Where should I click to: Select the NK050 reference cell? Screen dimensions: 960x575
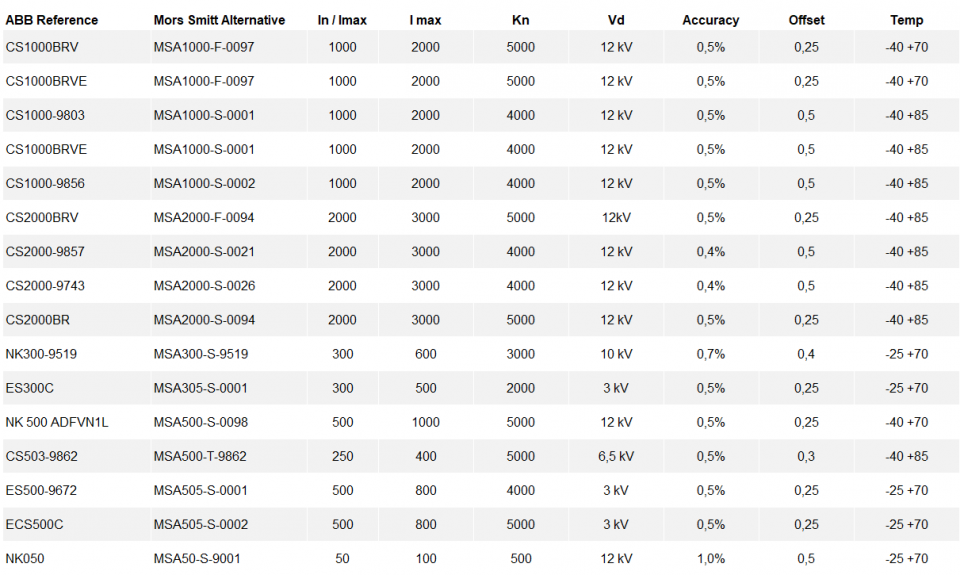click(25, 559)
